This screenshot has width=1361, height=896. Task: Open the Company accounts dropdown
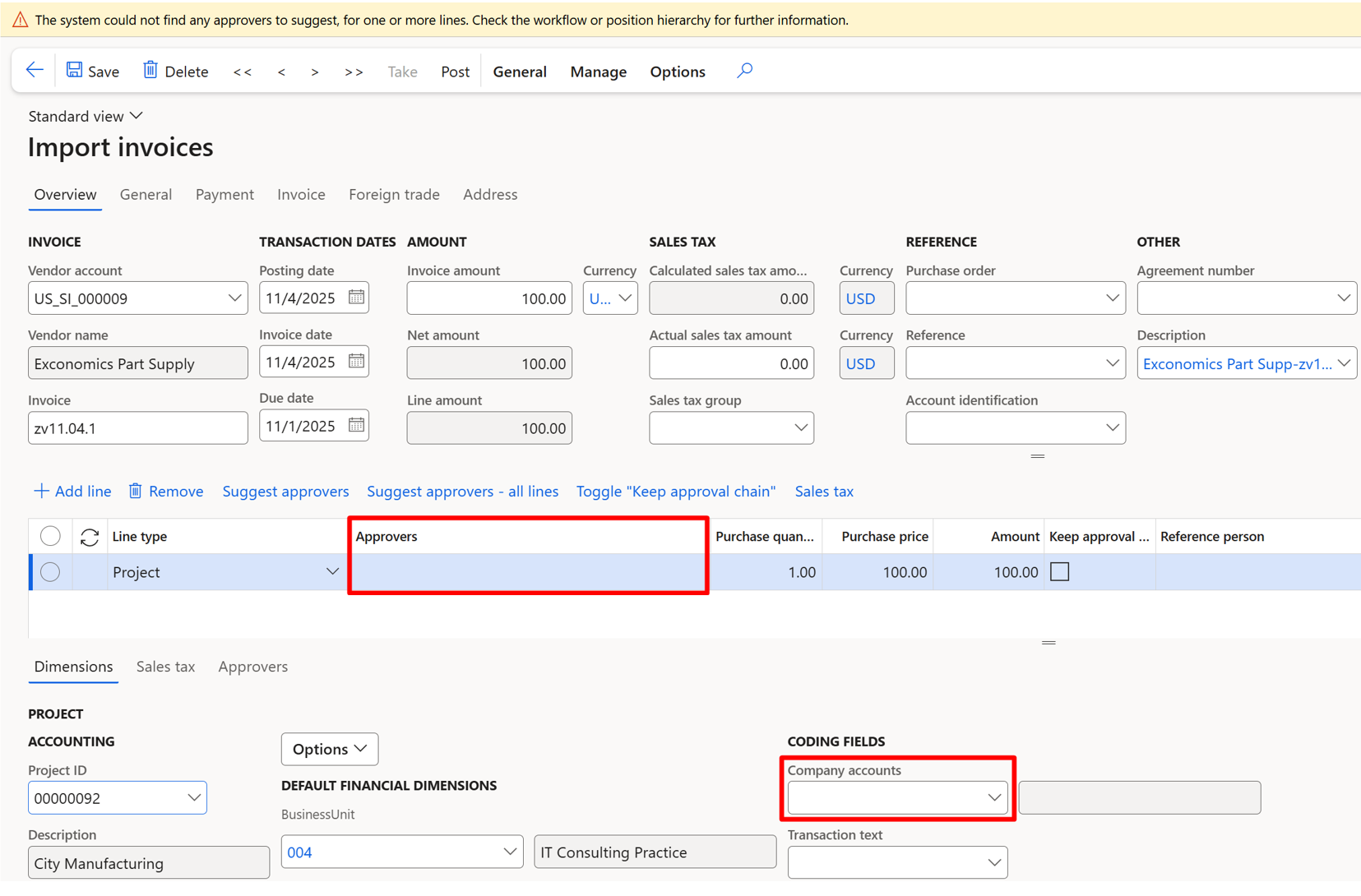pyautogui.click(x=993, y=797)
